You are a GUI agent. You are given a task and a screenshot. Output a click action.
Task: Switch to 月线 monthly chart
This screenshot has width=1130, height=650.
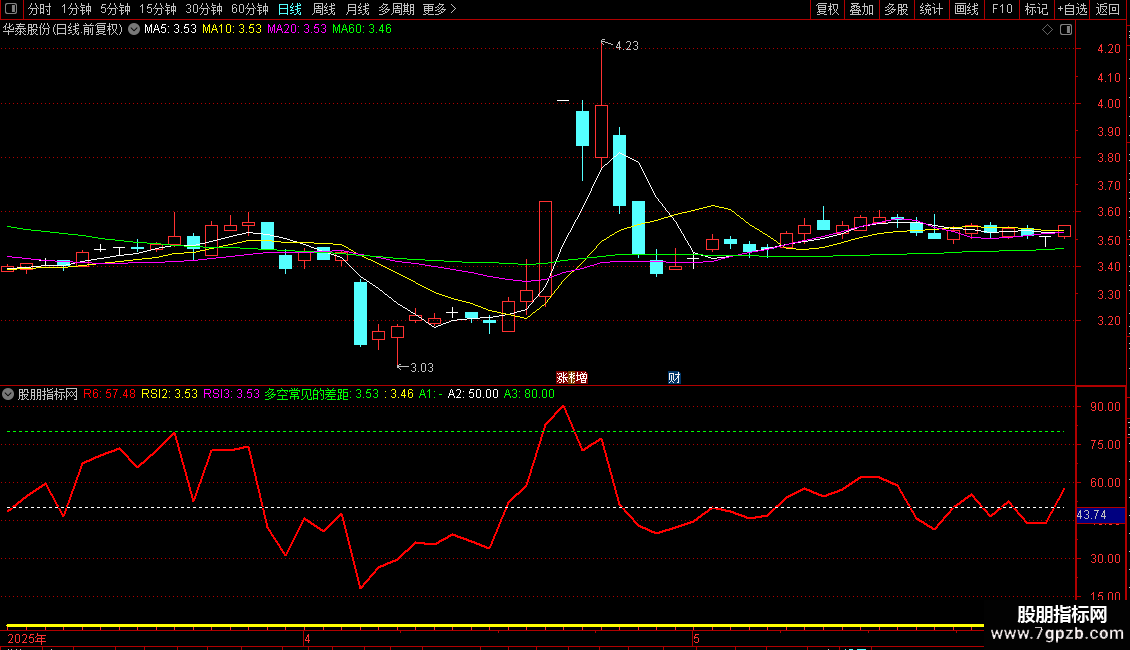click(357, 9)
